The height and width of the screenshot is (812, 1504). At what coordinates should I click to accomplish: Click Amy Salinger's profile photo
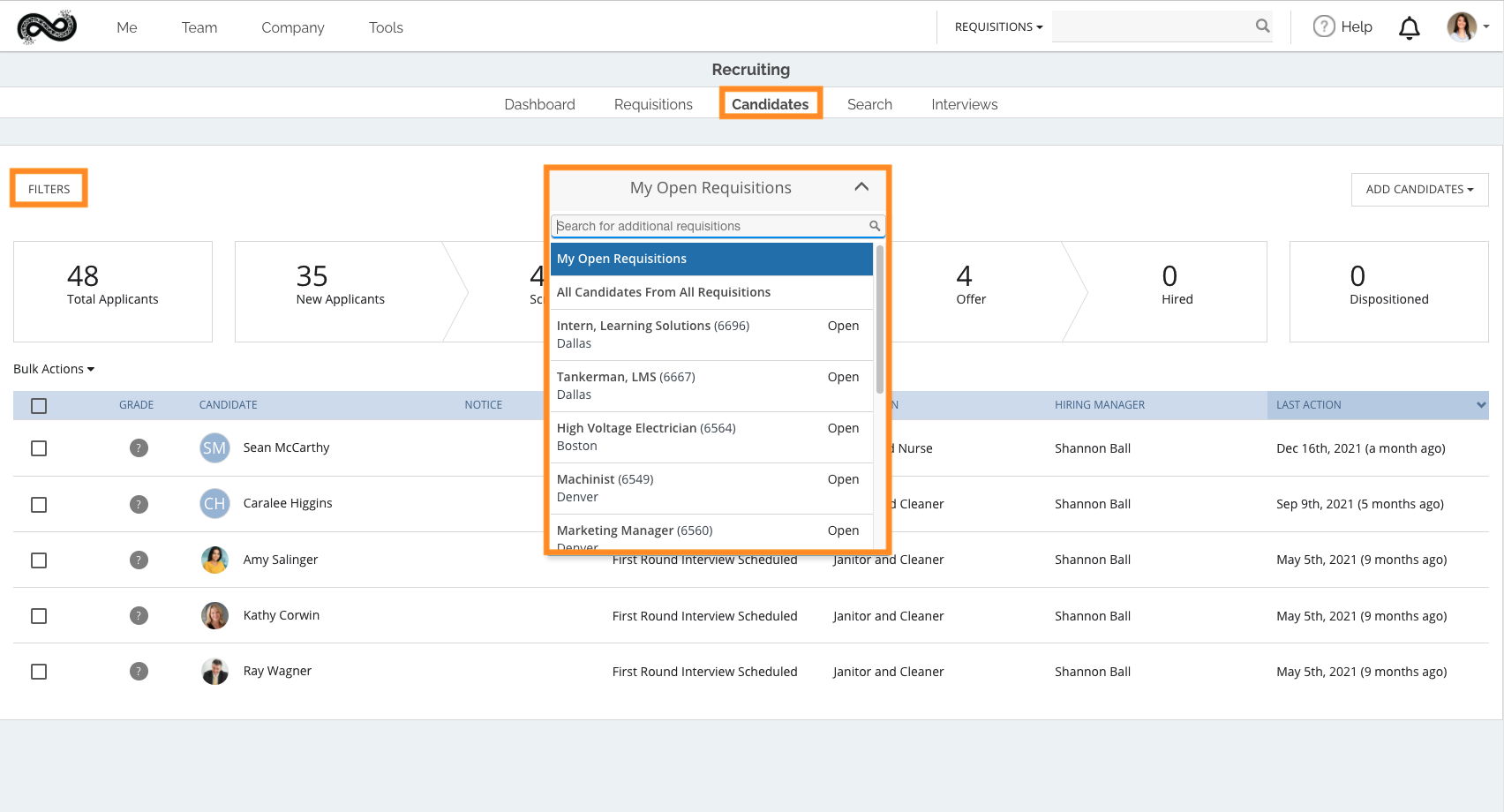click(214, 560)
